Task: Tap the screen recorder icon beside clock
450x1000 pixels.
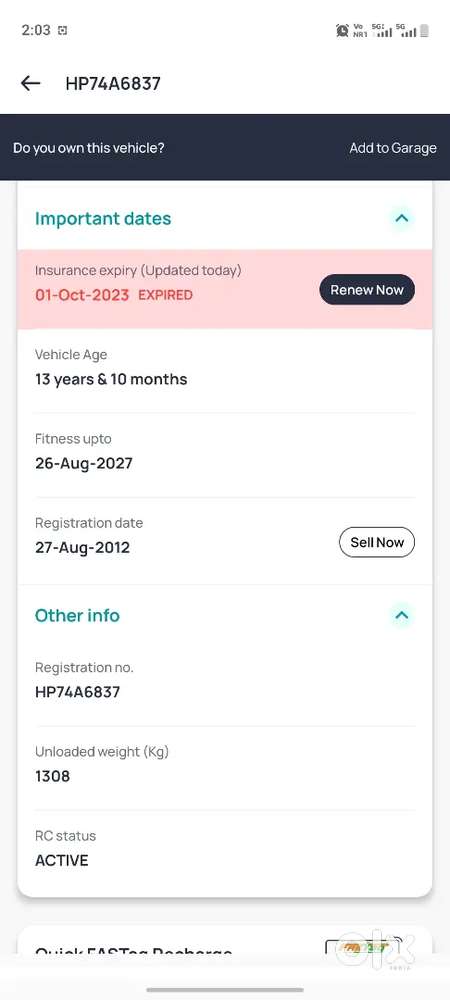Action: click(62, 30)
